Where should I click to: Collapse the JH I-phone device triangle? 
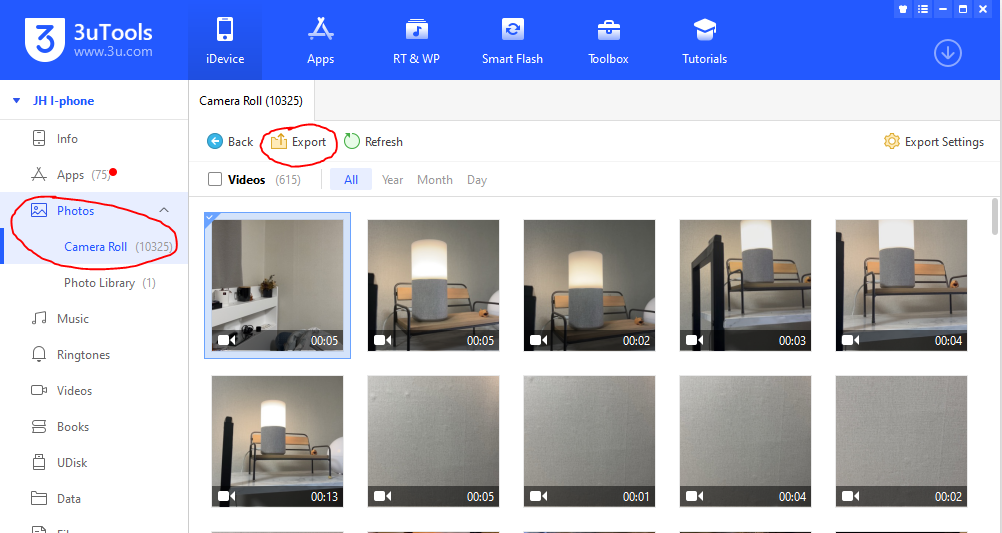(17, 100)
